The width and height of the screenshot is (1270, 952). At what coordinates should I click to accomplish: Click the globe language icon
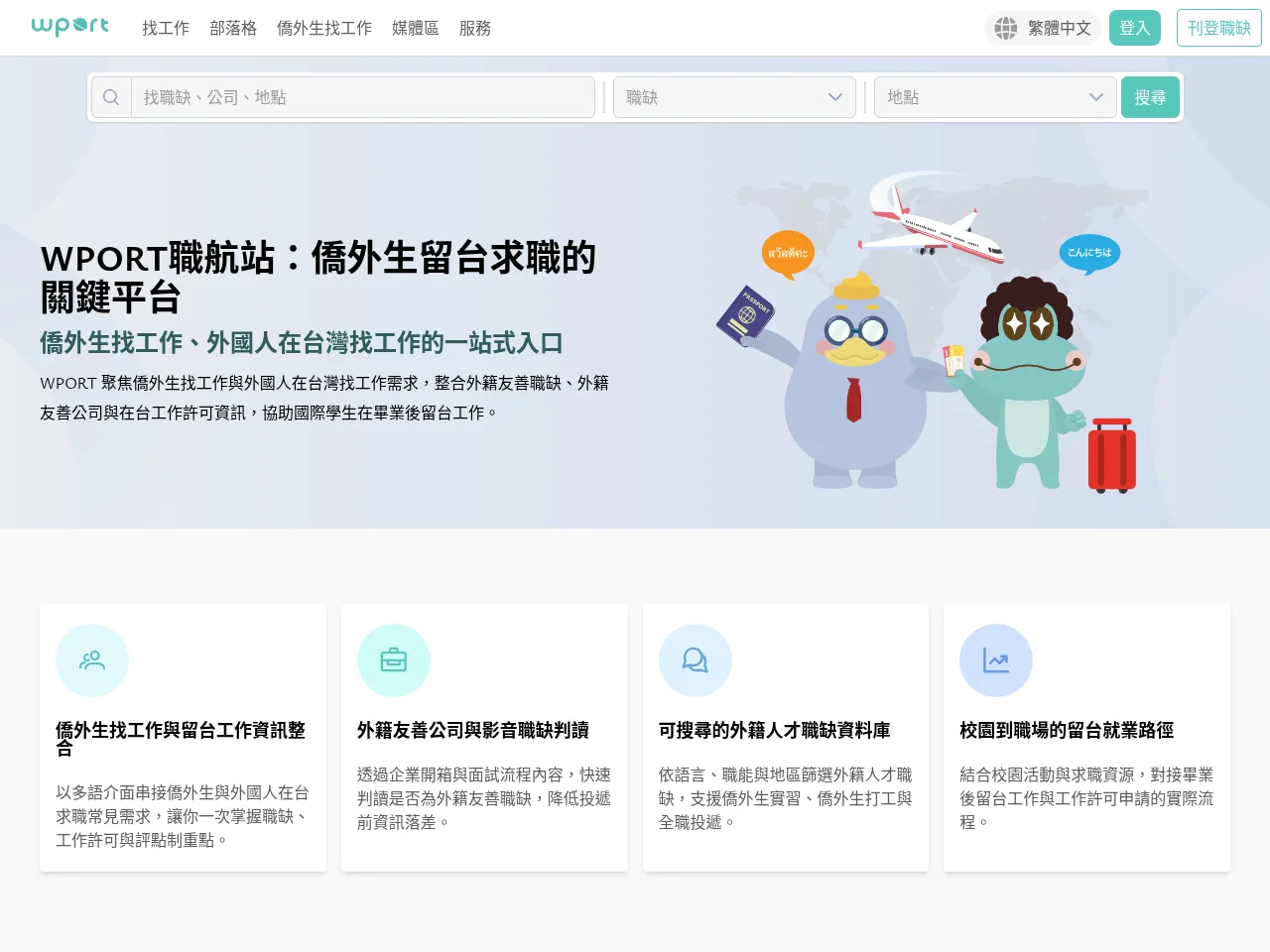coord(1005,28)
